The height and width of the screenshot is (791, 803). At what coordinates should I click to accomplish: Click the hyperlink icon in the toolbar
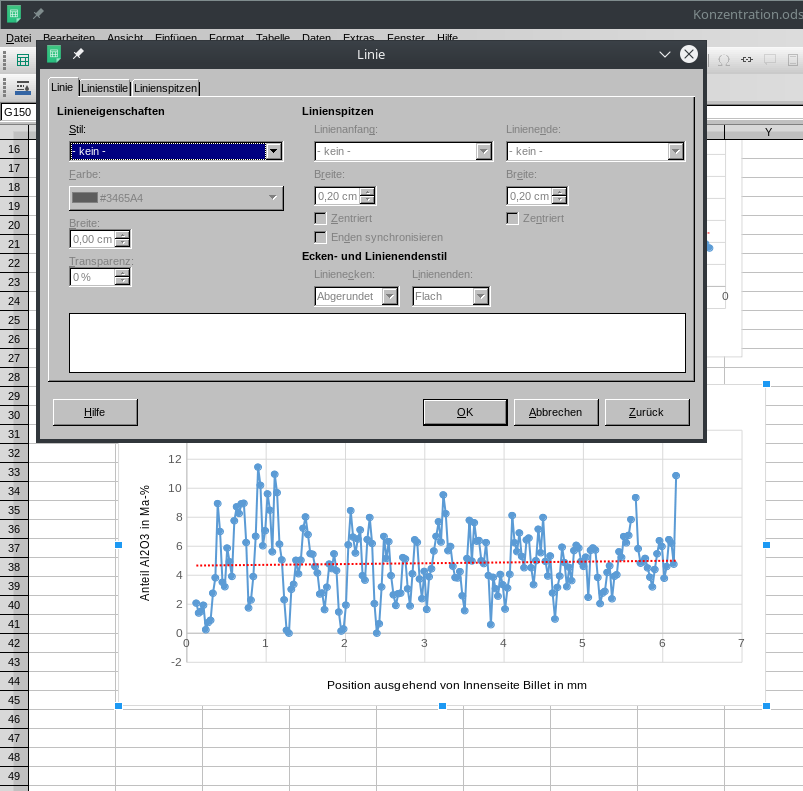746,60
